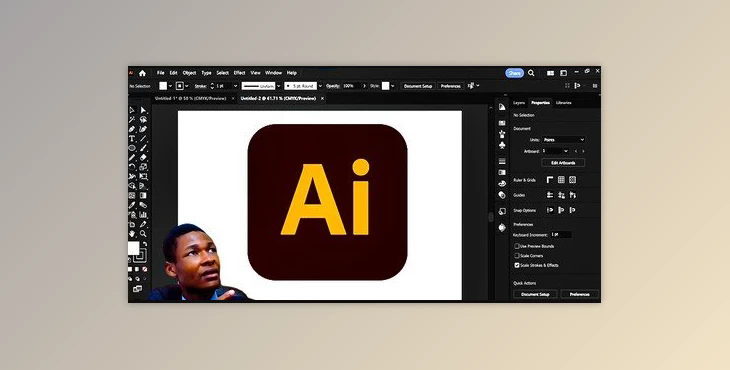This screenshot has width=730, height=370.
Task: Open the Style dropdown arrow
Action: tap(392, 86)
